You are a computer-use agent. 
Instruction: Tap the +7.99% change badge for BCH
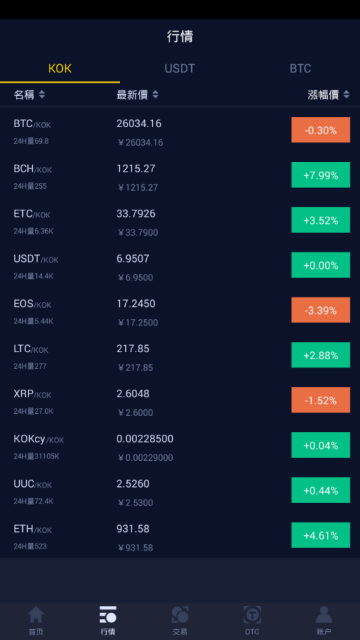tap(320, 175)
